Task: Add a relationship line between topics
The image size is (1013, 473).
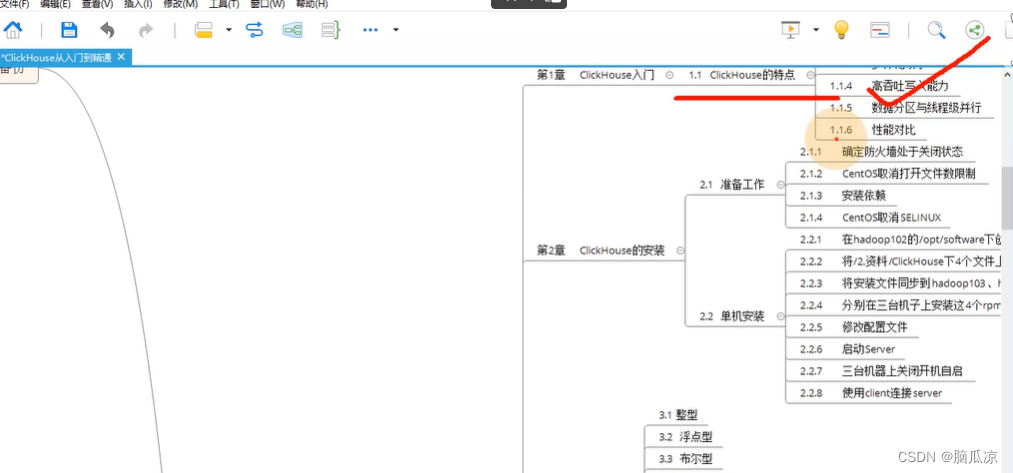Action: pyautogui.click(x=255, y=30)
